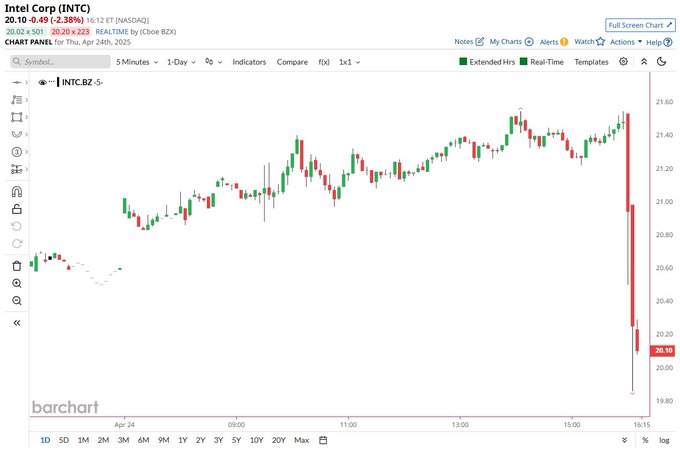Open the numbered wave counter tool
Image resolution: width=680 pixels, height=452 pixels.
point(16,152)
